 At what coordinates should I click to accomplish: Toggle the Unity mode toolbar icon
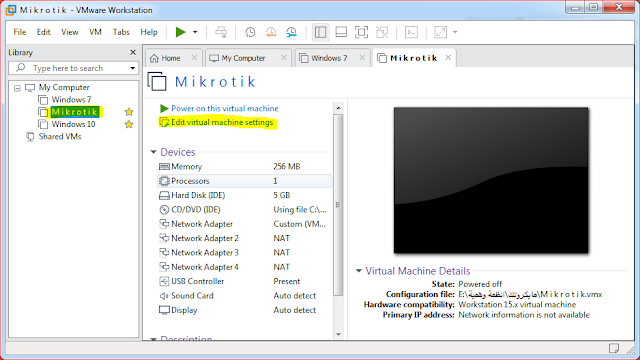point(382,32)
